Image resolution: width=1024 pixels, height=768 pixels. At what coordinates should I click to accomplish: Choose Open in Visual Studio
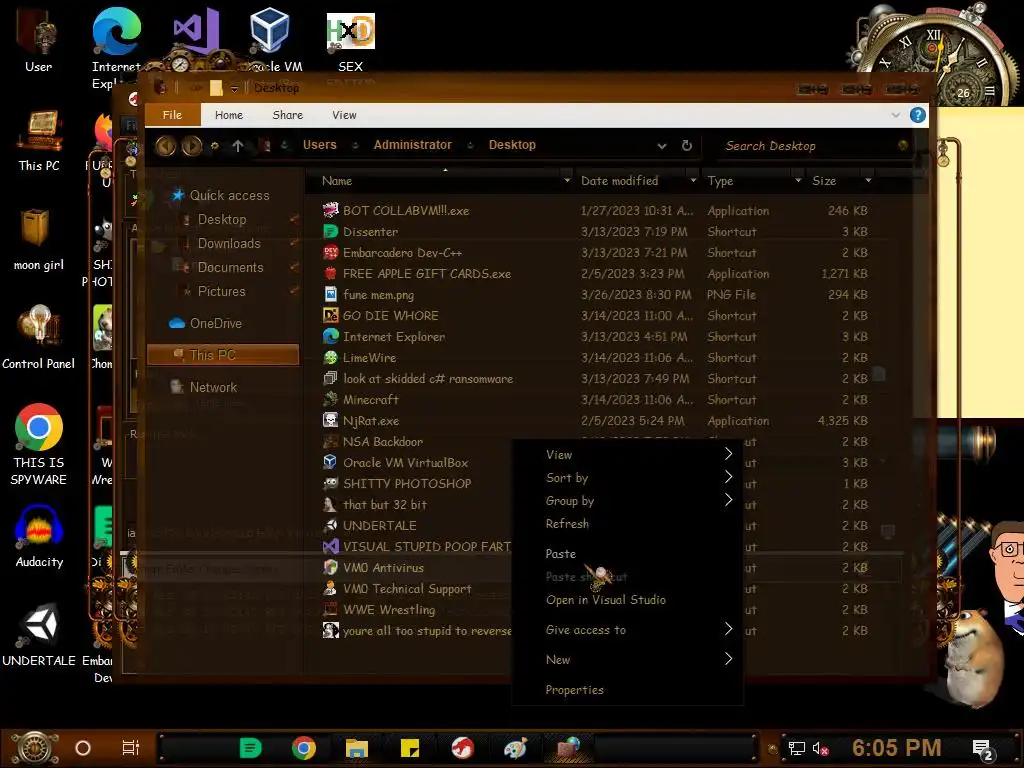point(628,600)
